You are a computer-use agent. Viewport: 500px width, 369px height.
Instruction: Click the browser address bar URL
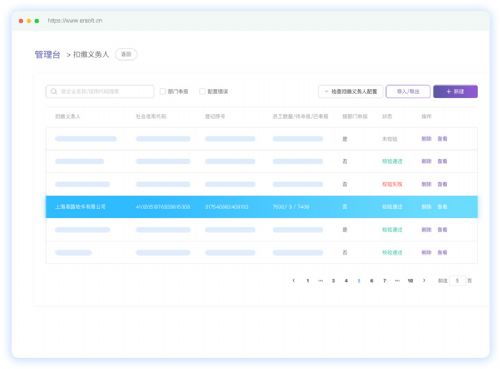[x=75, y=21]
